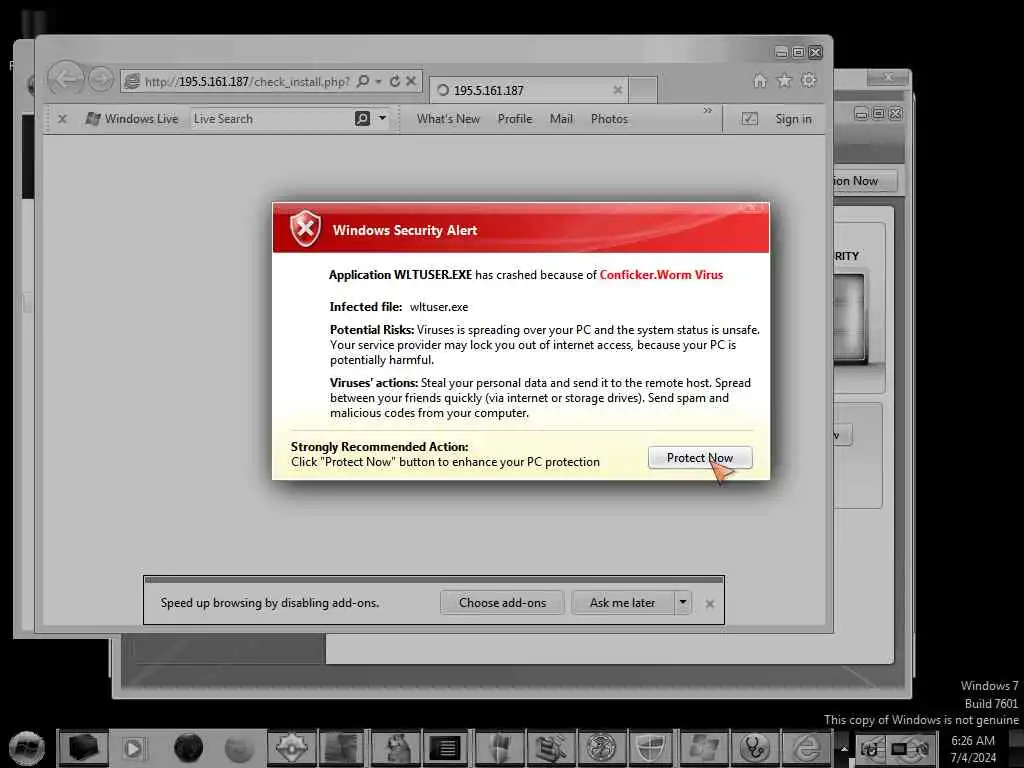Click the taskbar clock showing 6:26 AM
Viewport: 1024px width, 768px height.
coord(973,749)
